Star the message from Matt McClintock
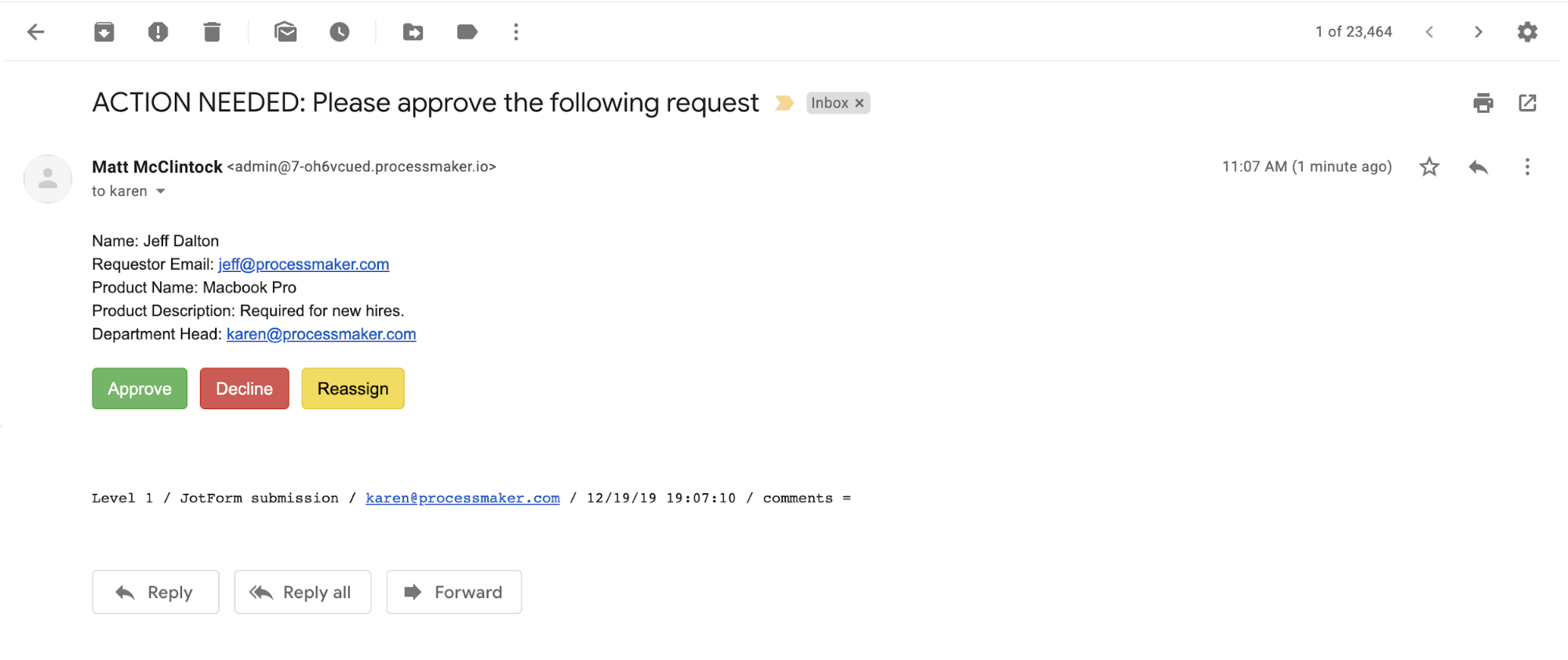This screenshot has width=1568, height=660. [x=1429, y=167]
